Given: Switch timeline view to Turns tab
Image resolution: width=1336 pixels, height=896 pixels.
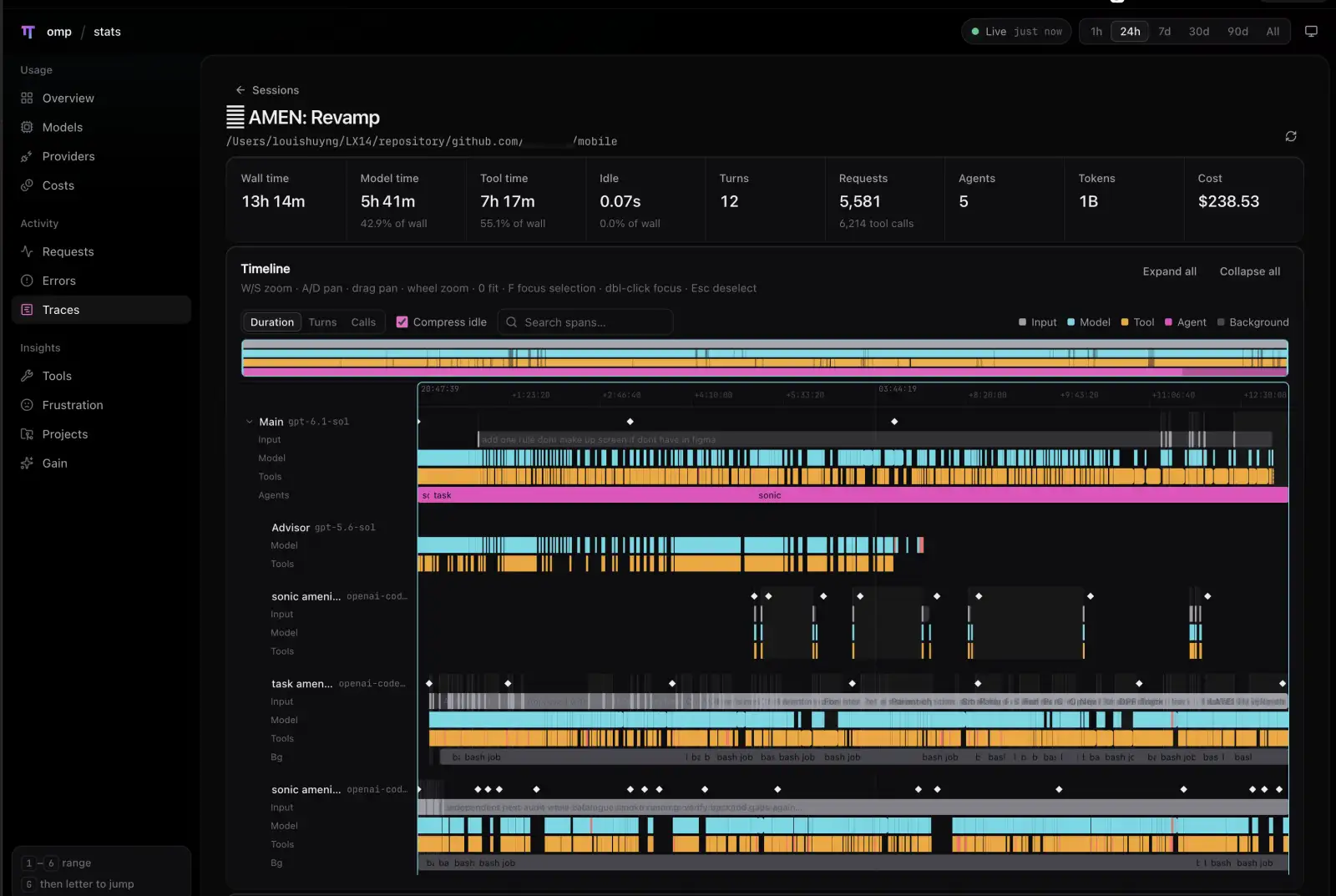Looking at the screenshot, I should pyautogui.click(x=322, y=322).
